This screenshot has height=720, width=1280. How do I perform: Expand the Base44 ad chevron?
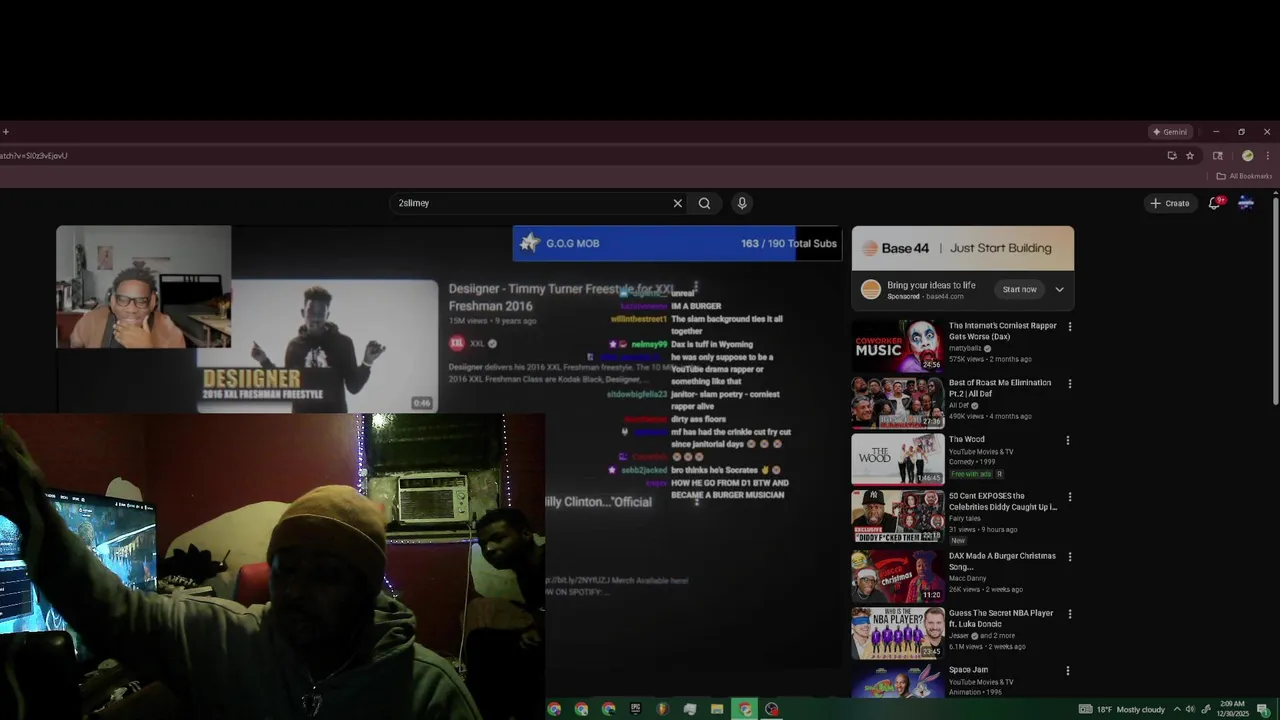(1059, 289)
